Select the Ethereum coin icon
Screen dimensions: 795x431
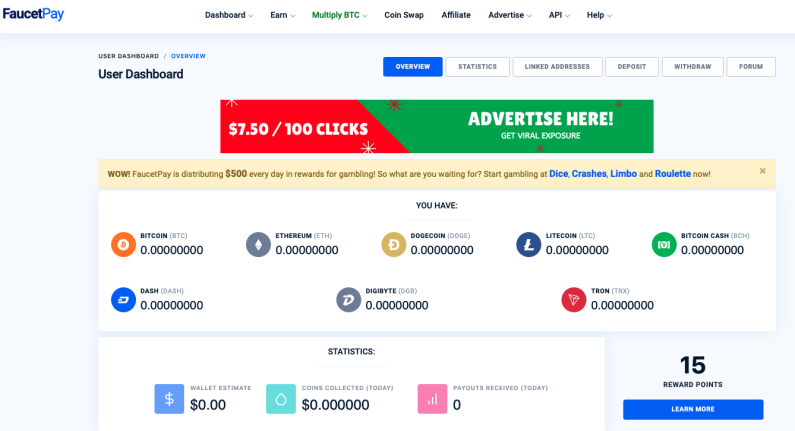(259, 244)
